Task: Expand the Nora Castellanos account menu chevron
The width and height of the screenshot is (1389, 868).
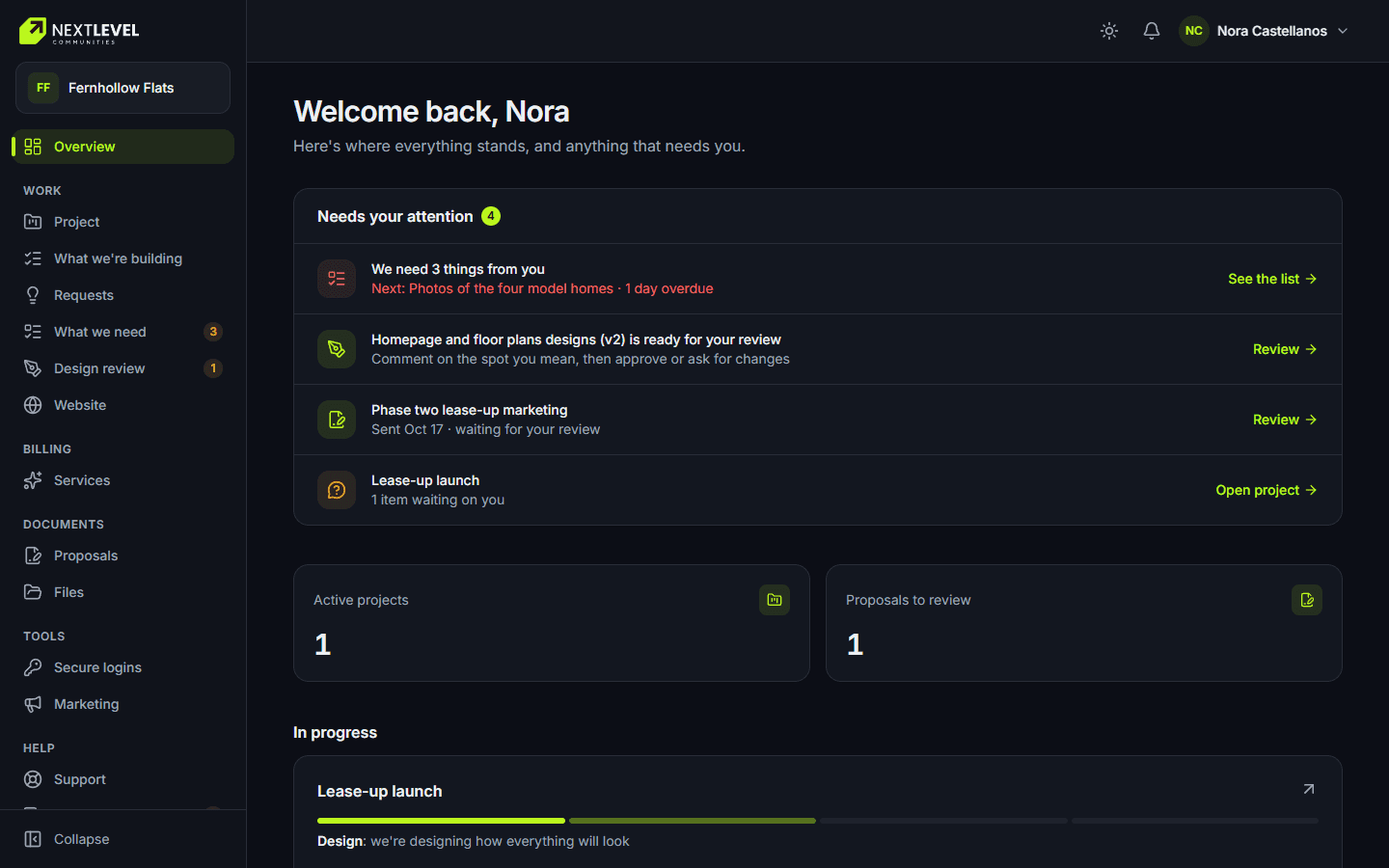Action: [1343, 31]
